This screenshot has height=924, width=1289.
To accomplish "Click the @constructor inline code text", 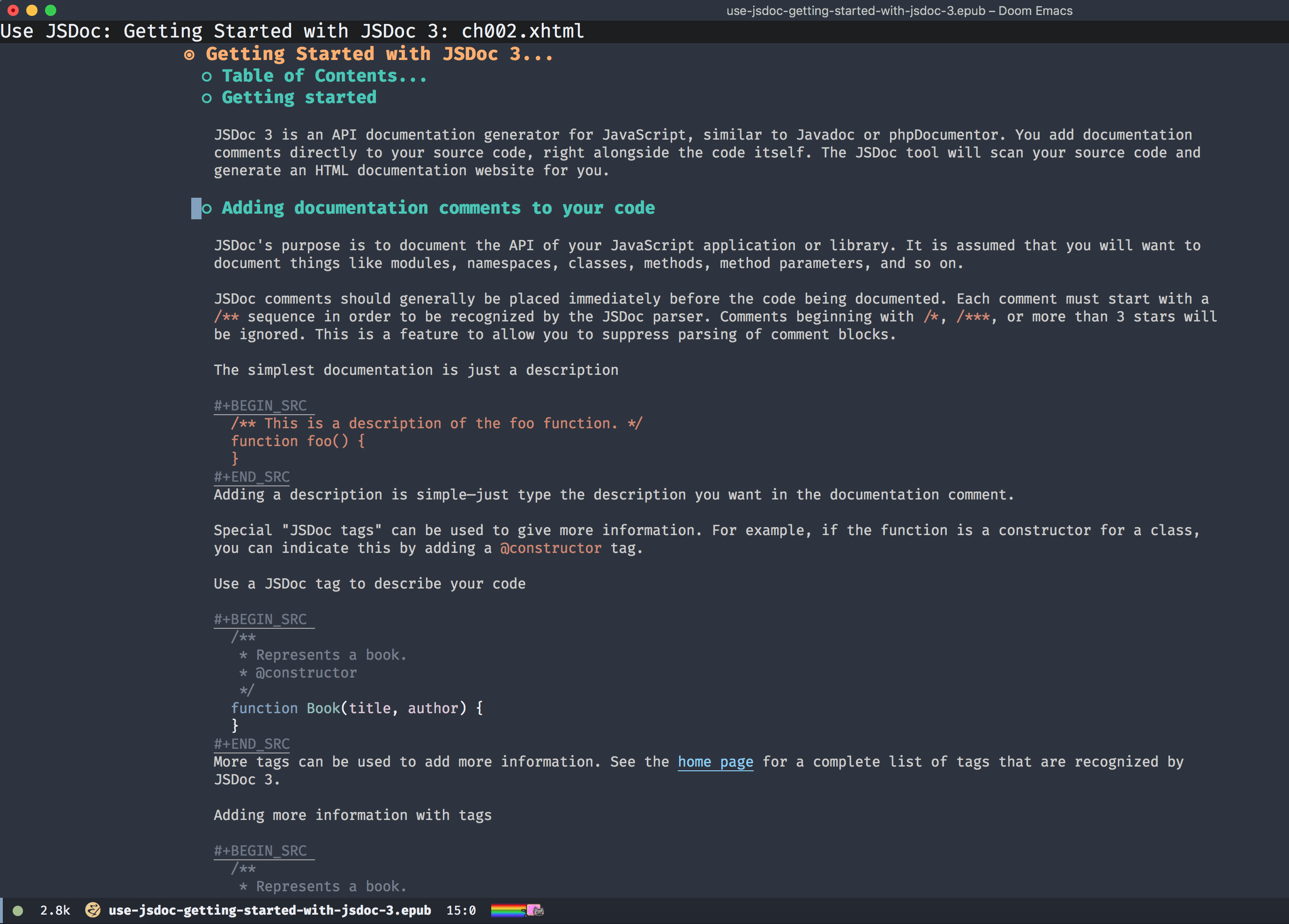I will tap(550, 548).
